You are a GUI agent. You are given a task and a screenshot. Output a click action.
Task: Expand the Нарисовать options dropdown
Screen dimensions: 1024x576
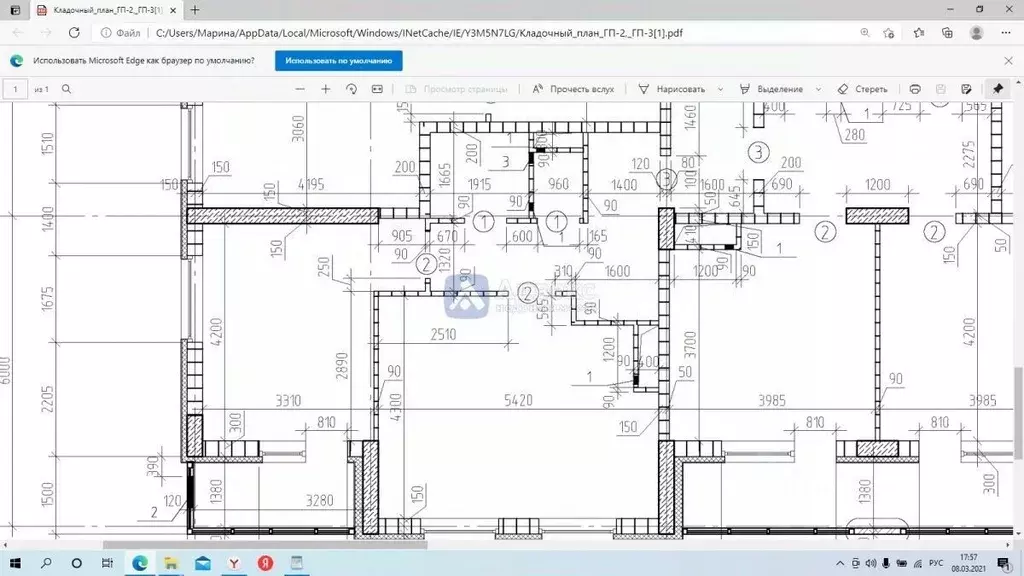pyautogui.click(x=720, y=89)
